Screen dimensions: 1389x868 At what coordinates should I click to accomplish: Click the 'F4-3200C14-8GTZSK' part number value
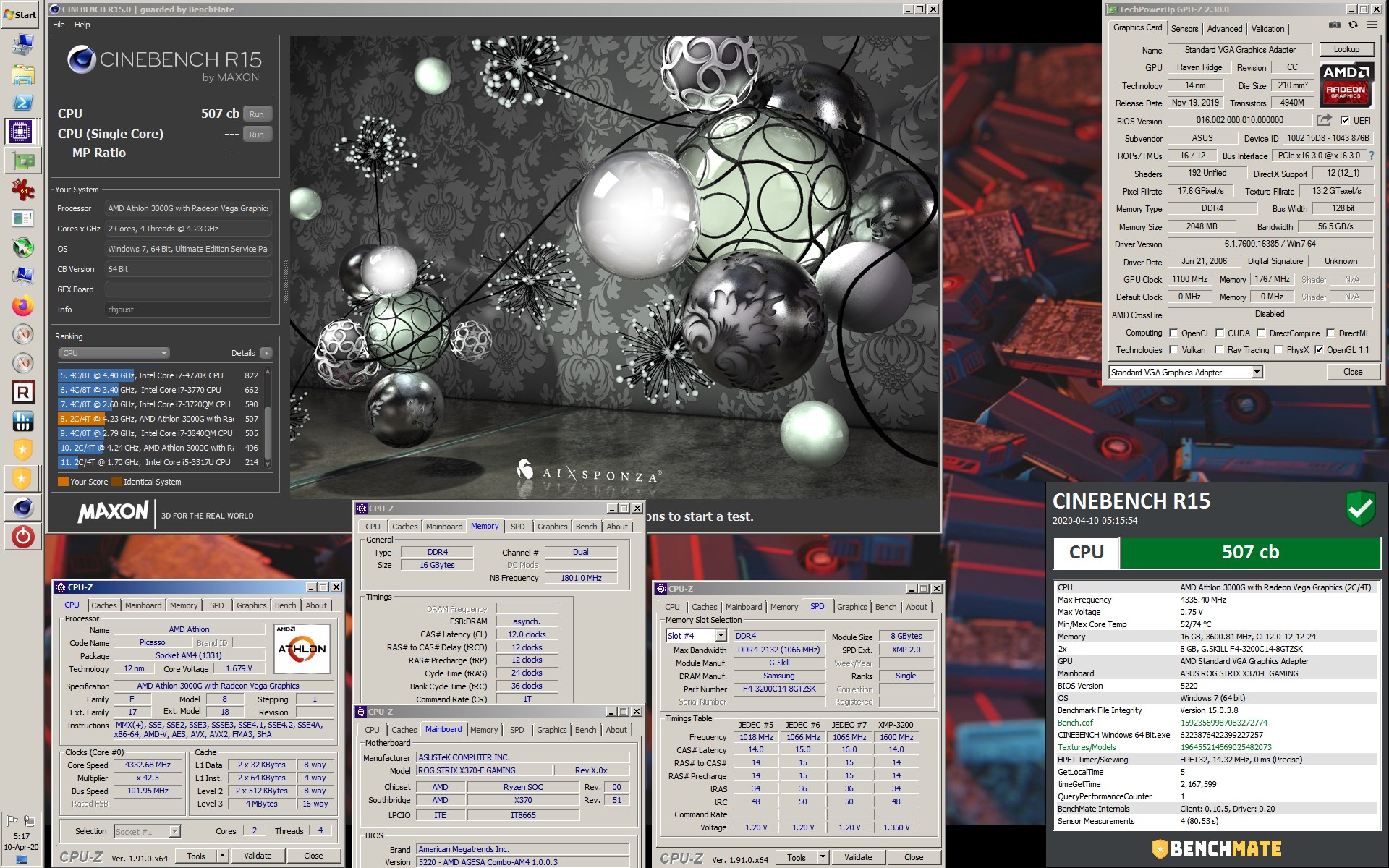[779, 689]
